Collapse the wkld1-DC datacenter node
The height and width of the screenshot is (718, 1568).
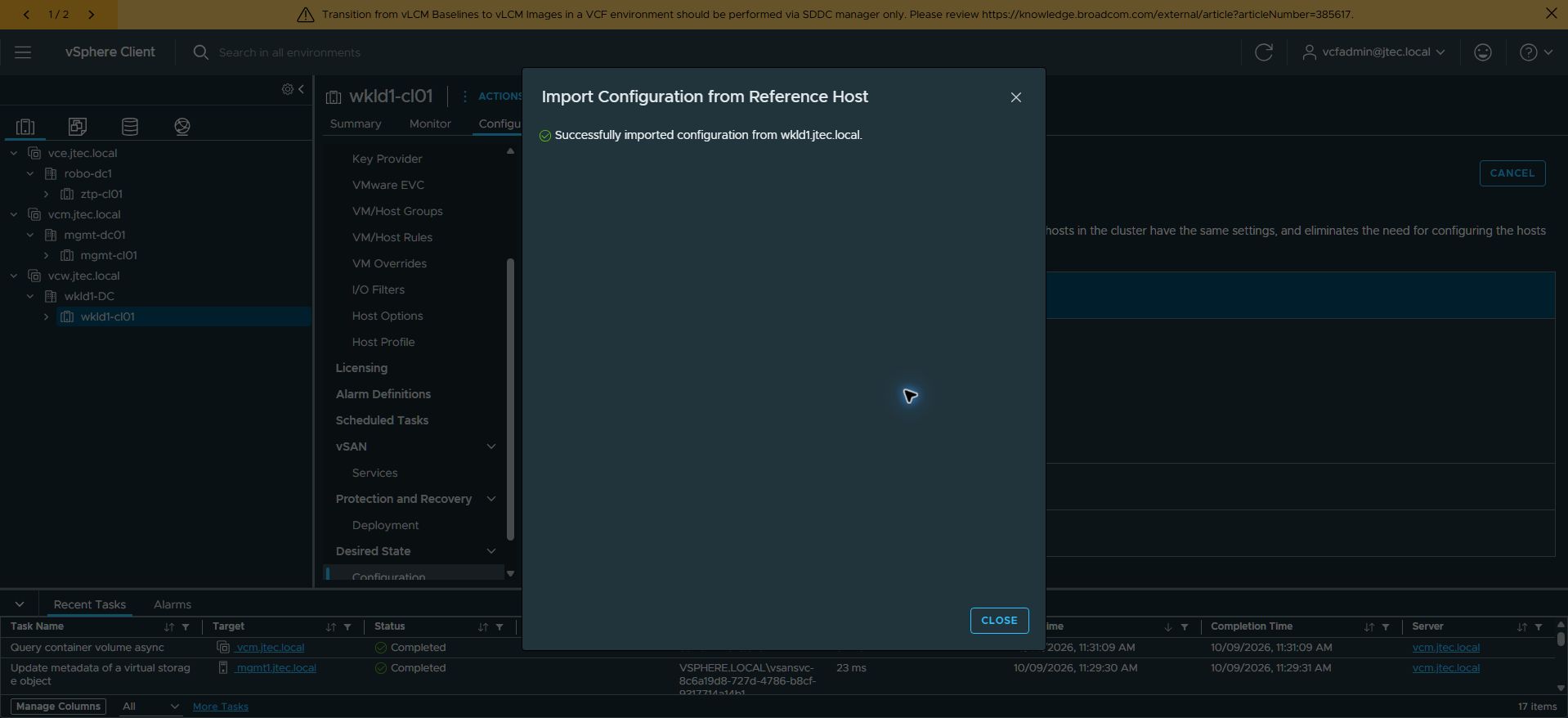coord(30,296)
